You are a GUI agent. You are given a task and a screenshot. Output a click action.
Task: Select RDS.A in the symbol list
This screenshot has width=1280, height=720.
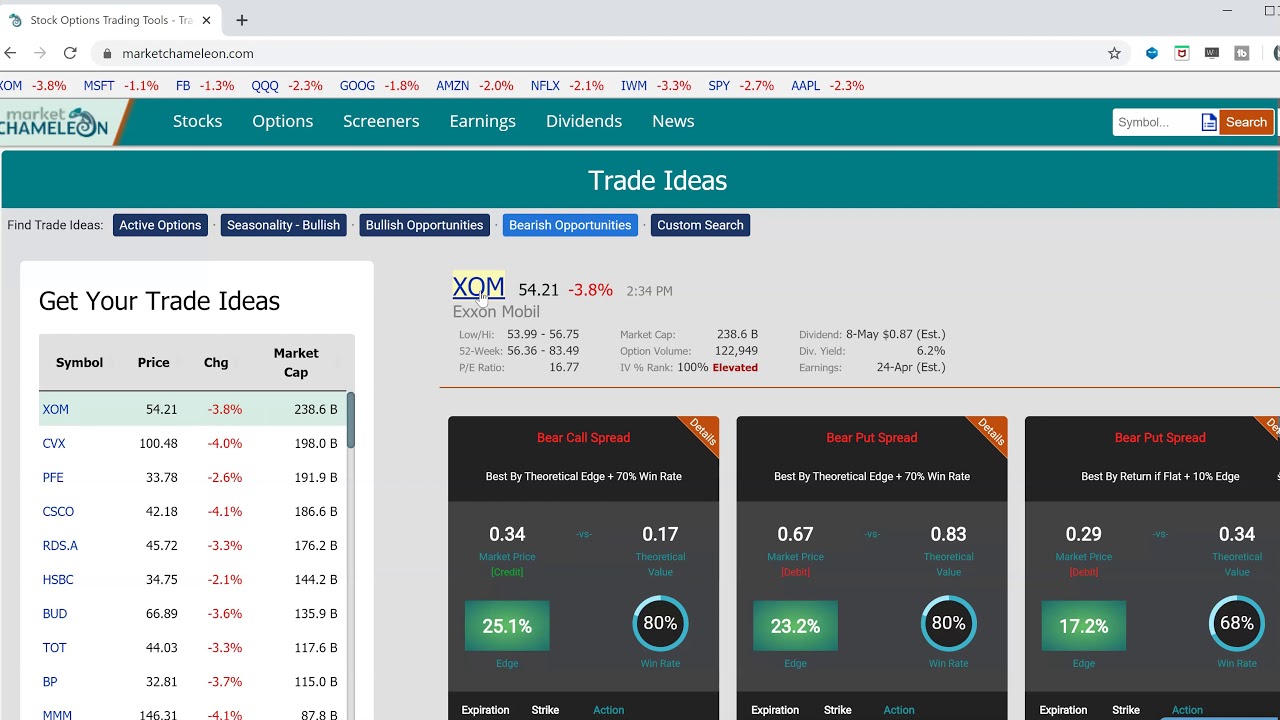[x=60, y=545]
